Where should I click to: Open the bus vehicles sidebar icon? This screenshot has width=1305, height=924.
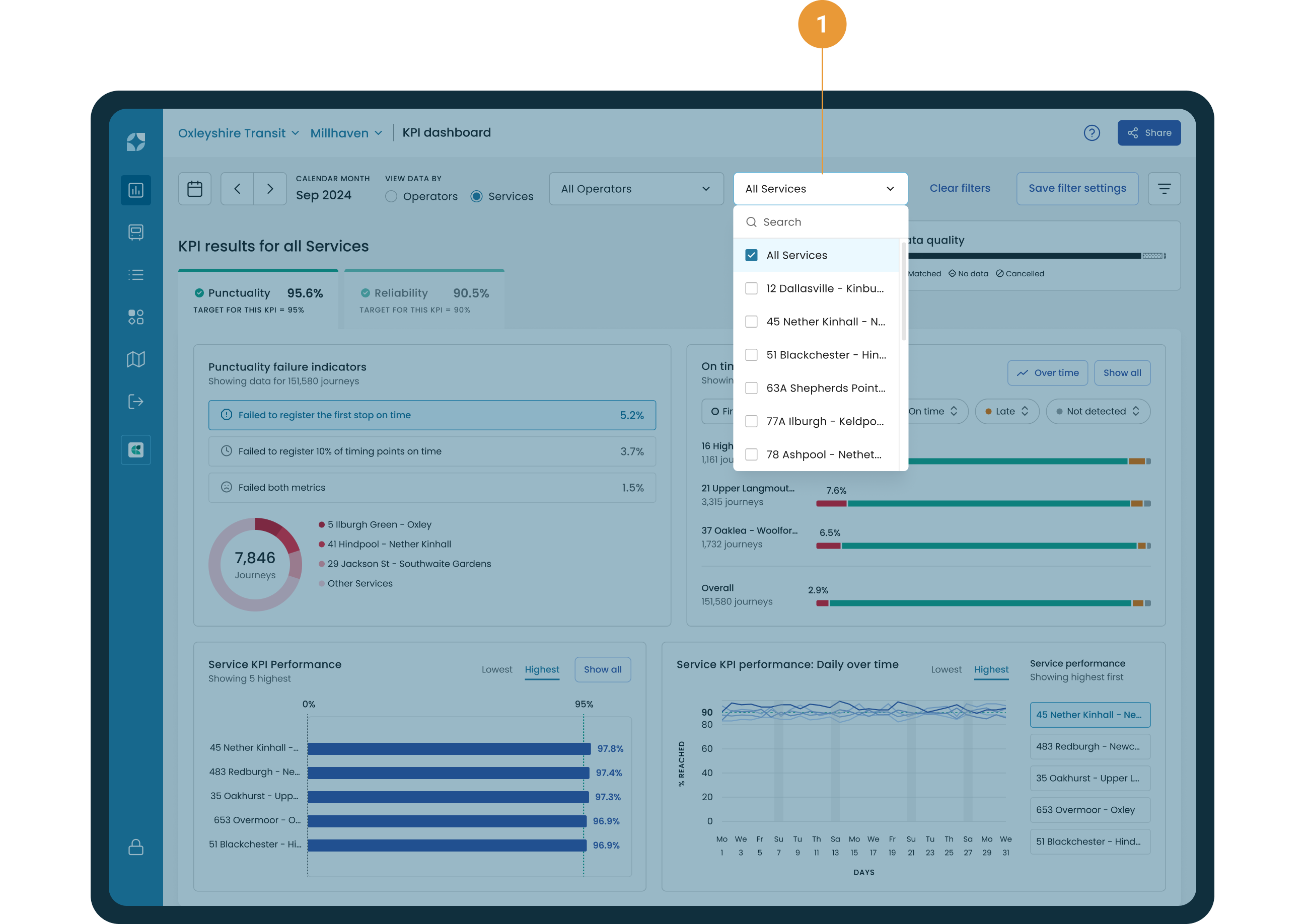click(x=136, y=232)
